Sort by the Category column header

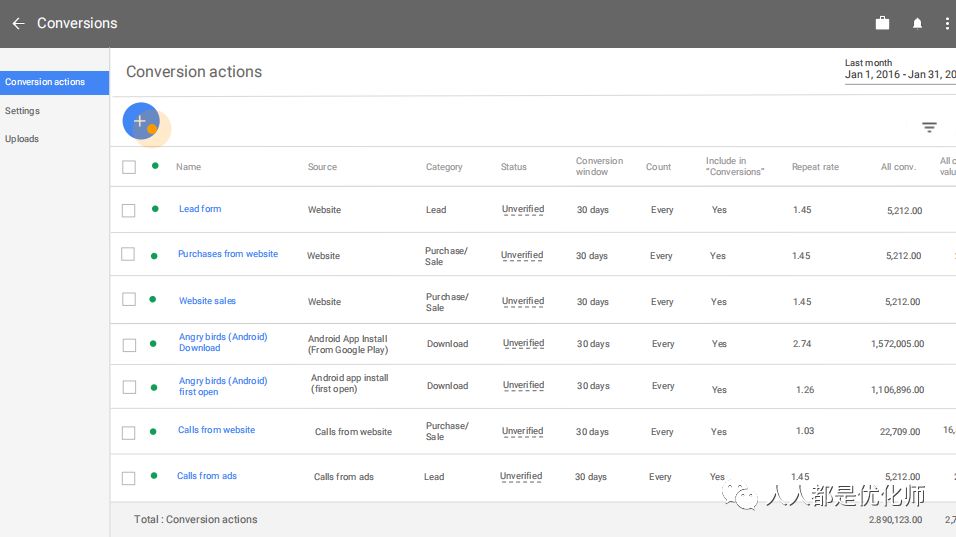pos(444,166)
